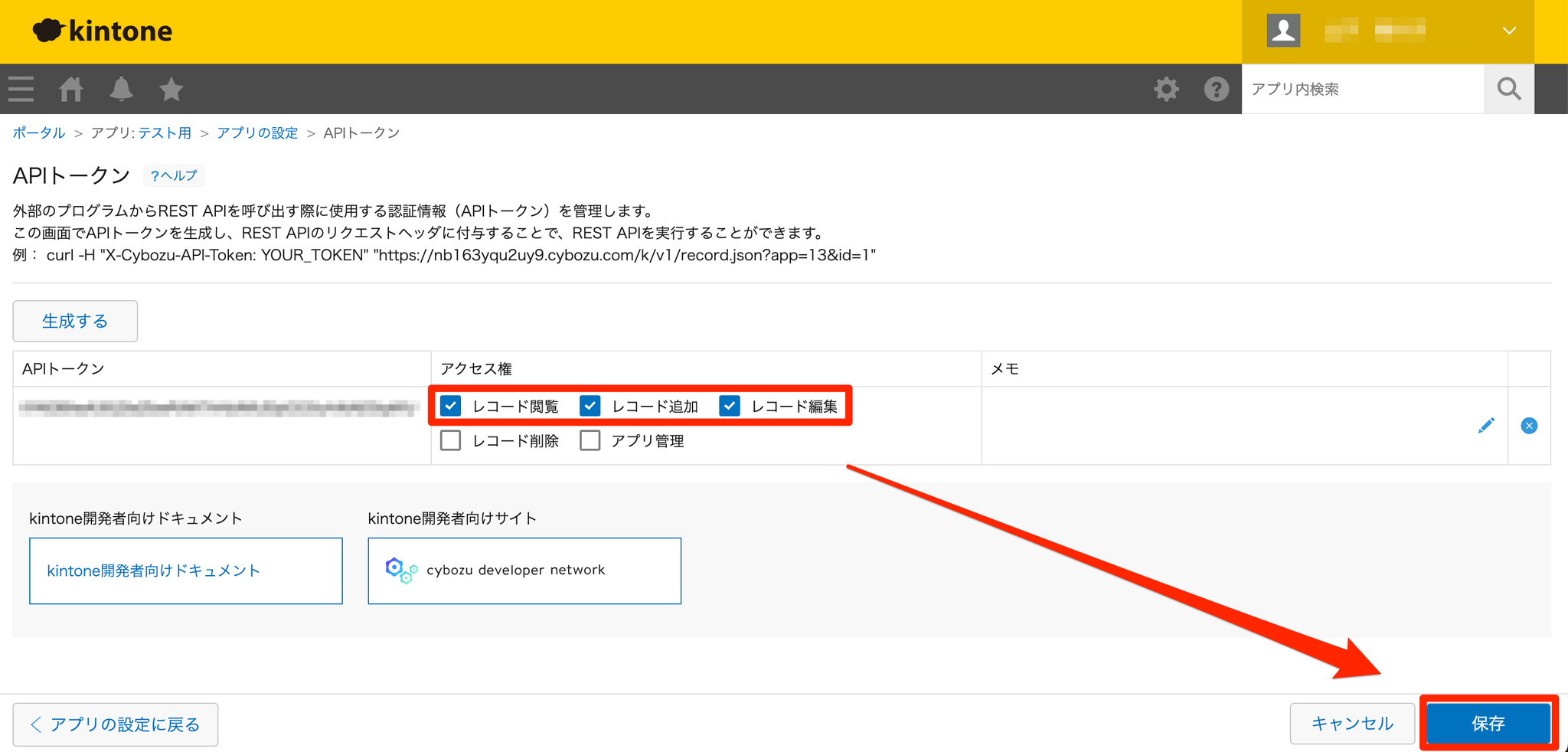Viewport: 1568px width, 752px height.
Task: Open settings gear icon
Action: point(1166,90)
